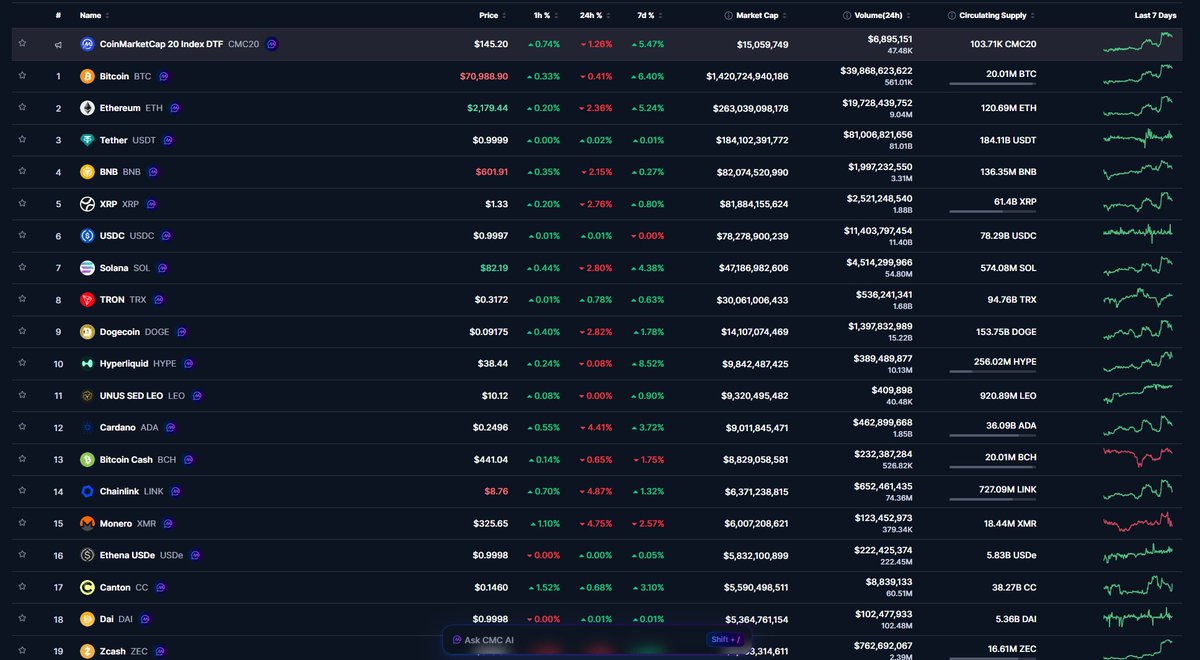Open the Ethena USDe name link
Screen dimensions: 1200x660
(128, 556)
